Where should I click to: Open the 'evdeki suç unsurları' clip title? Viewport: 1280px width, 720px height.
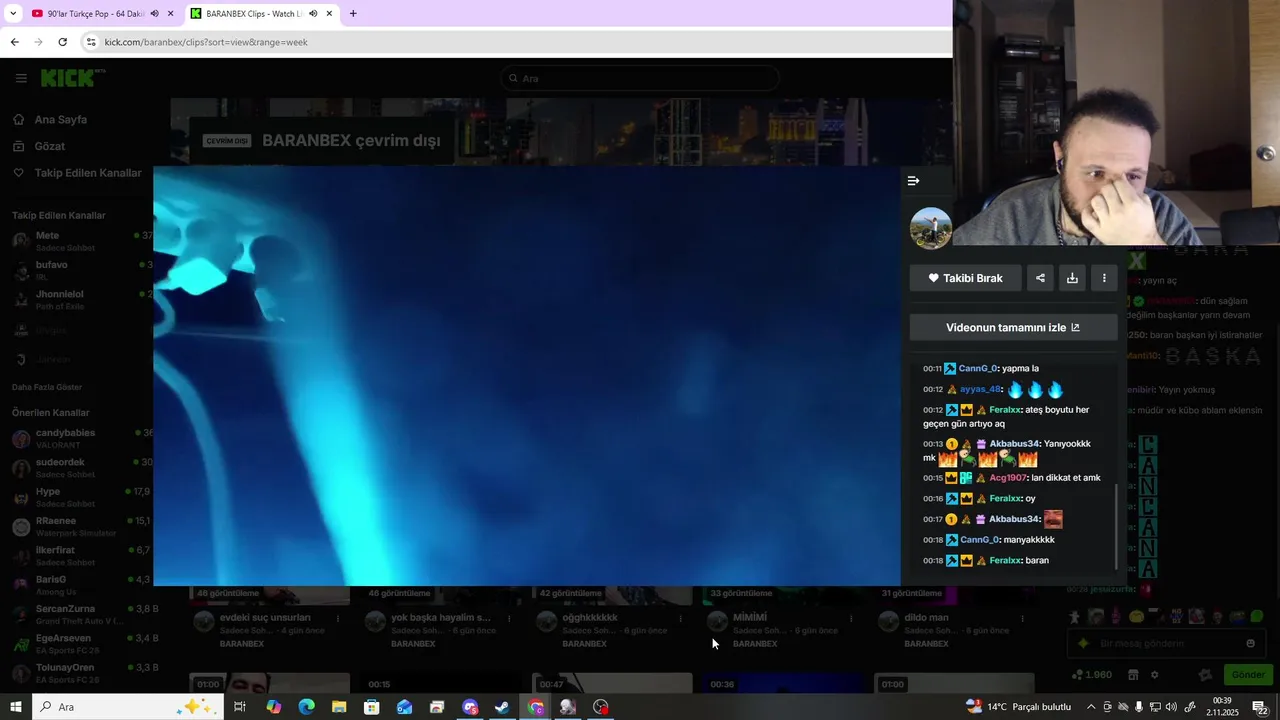[x=265, y=618]
